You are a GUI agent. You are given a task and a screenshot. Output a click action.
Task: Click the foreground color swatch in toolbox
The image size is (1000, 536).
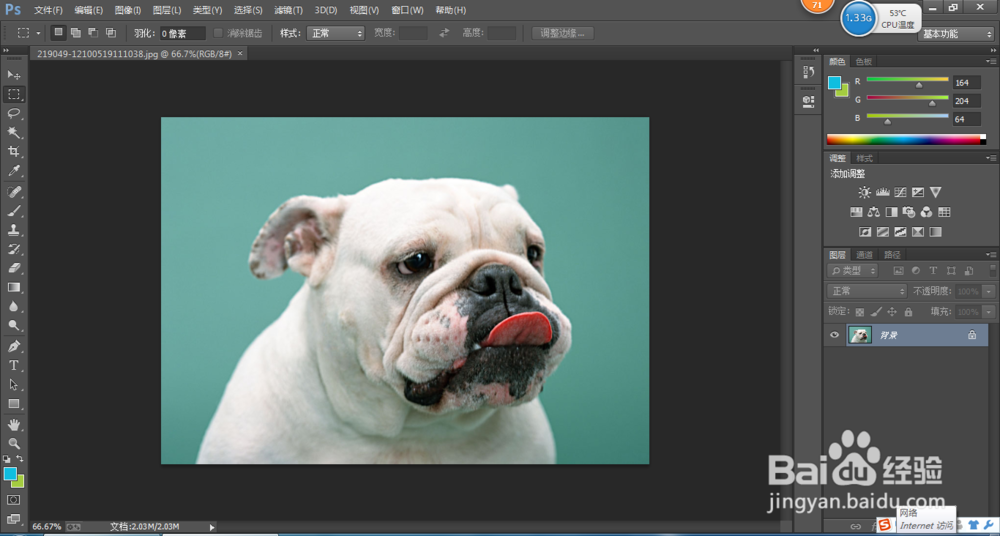click(x=10, y=473)
